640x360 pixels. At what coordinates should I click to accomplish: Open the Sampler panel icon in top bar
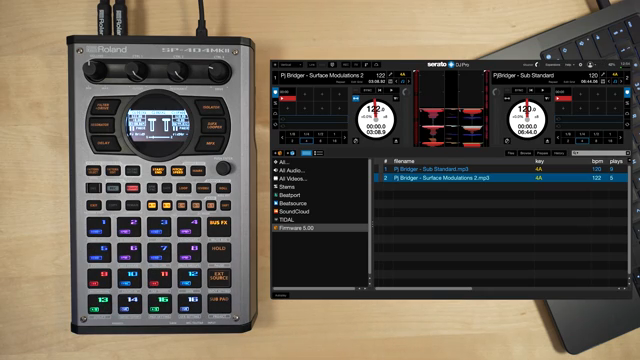point(367,64)
